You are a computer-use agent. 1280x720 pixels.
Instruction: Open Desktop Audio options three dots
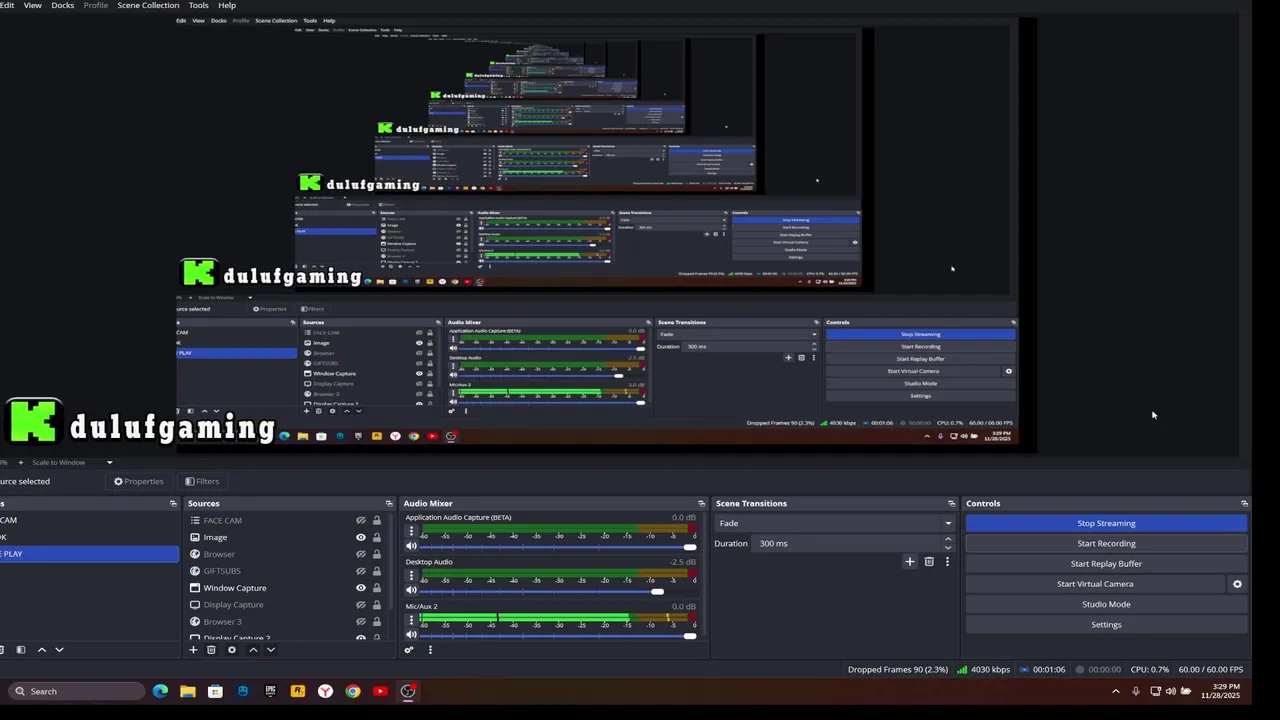click(411, 576)
